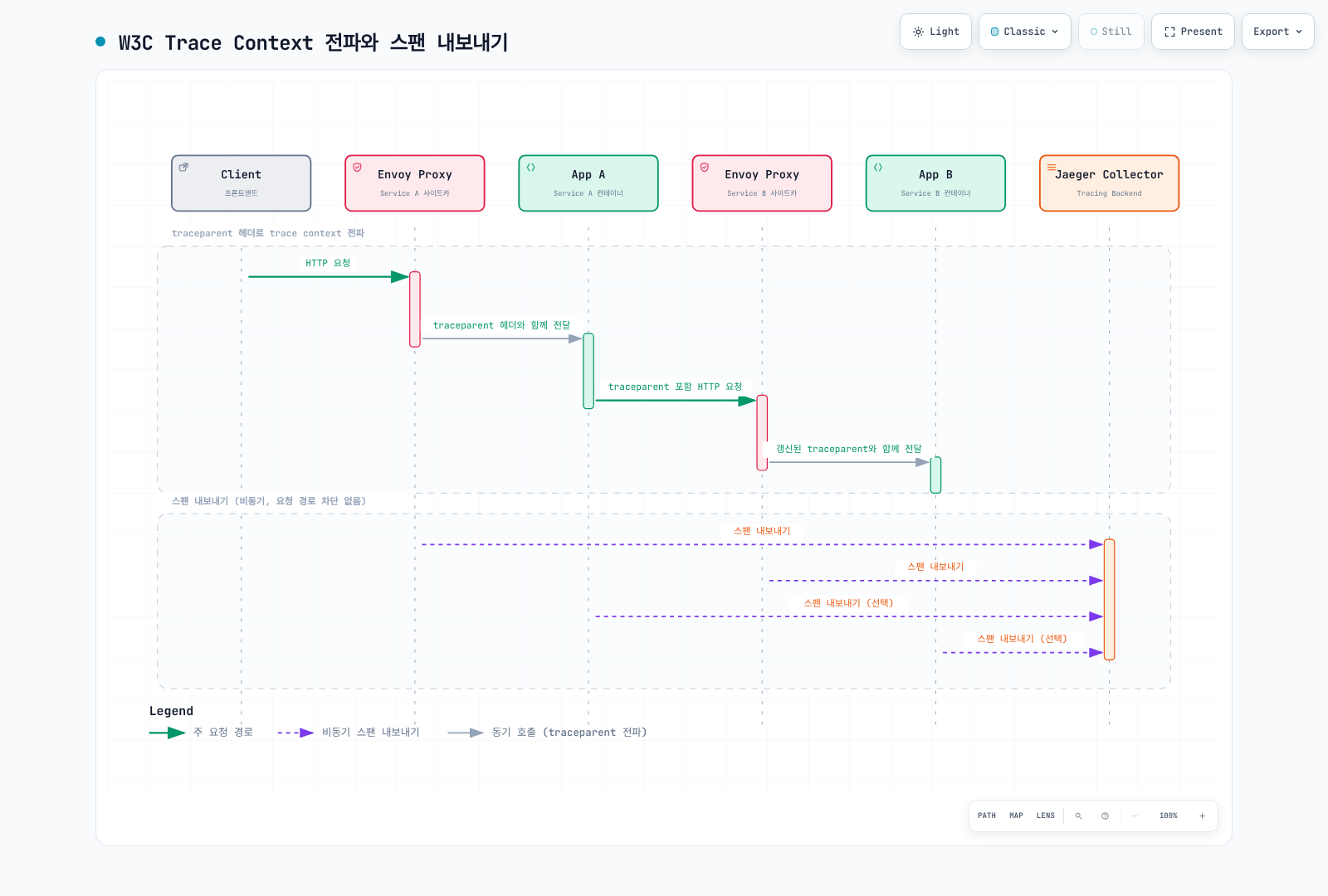Open the help question-mark icon

pos(1105,816)
